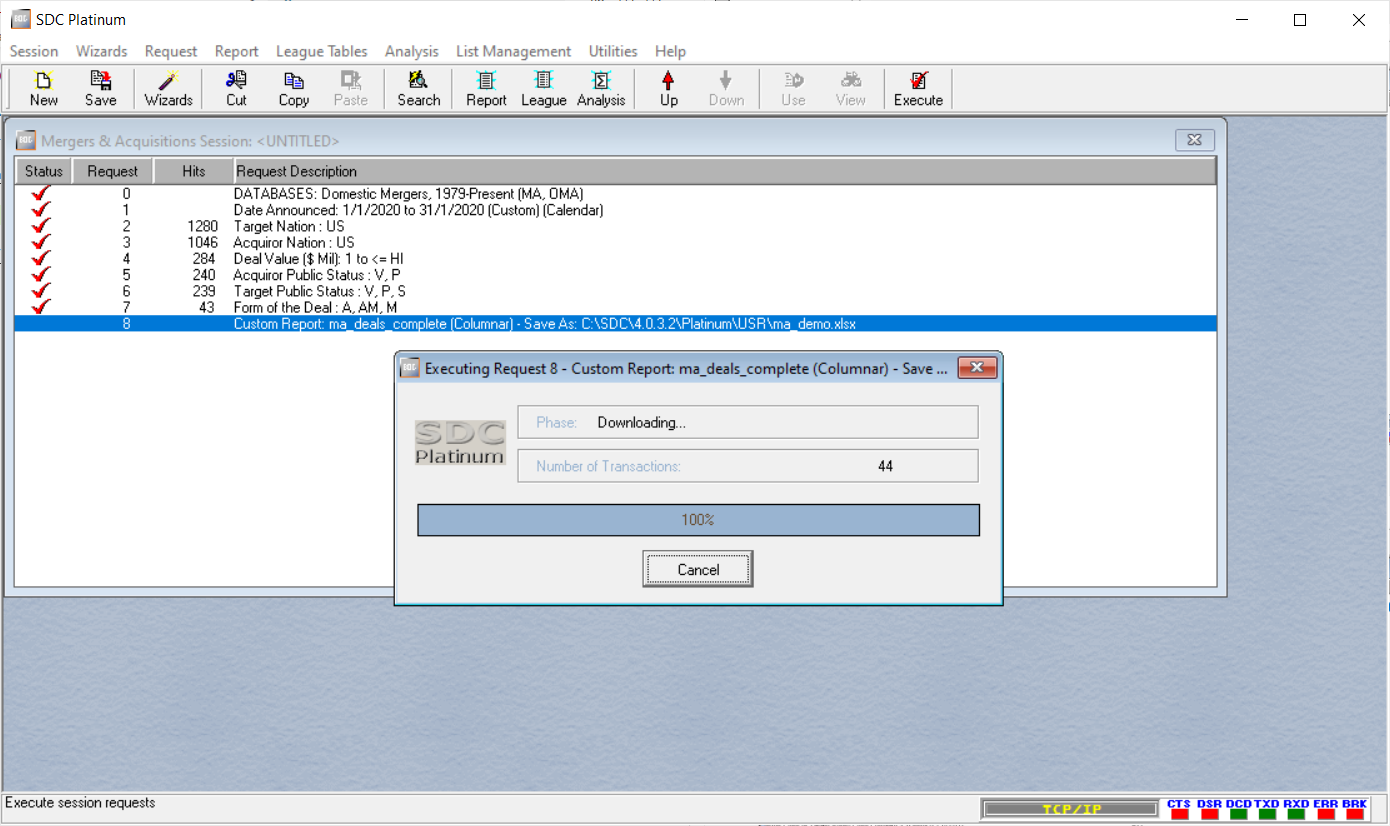Open the Analysis menu
Viewport: 1390px width, 826px height.
pos(412,51)
